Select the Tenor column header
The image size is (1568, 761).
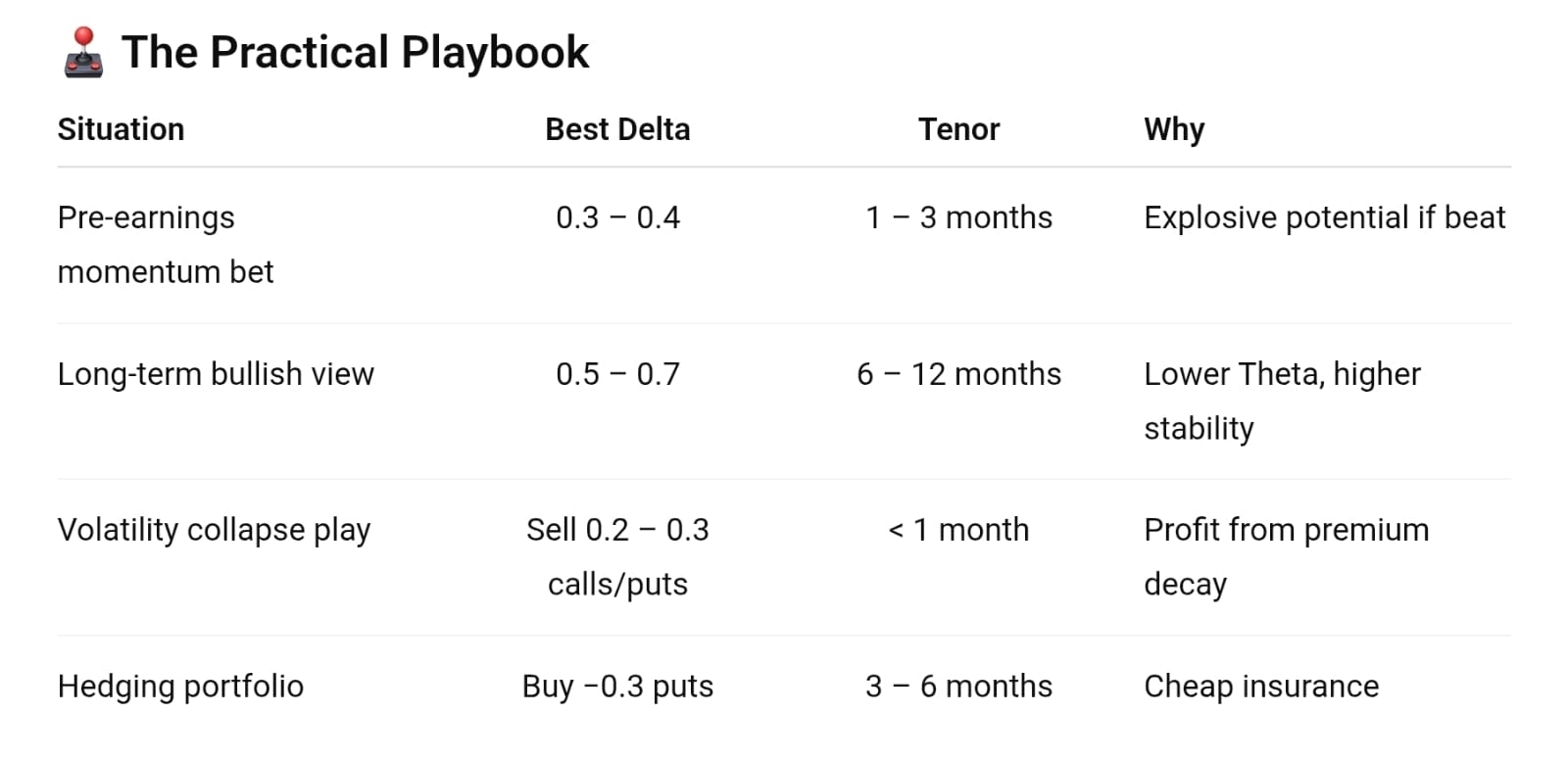[958, 129]
